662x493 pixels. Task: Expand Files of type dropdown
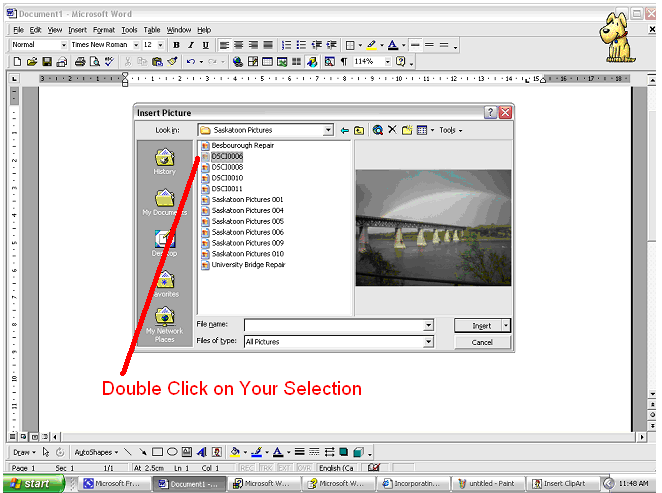click(x=428, y=341)
